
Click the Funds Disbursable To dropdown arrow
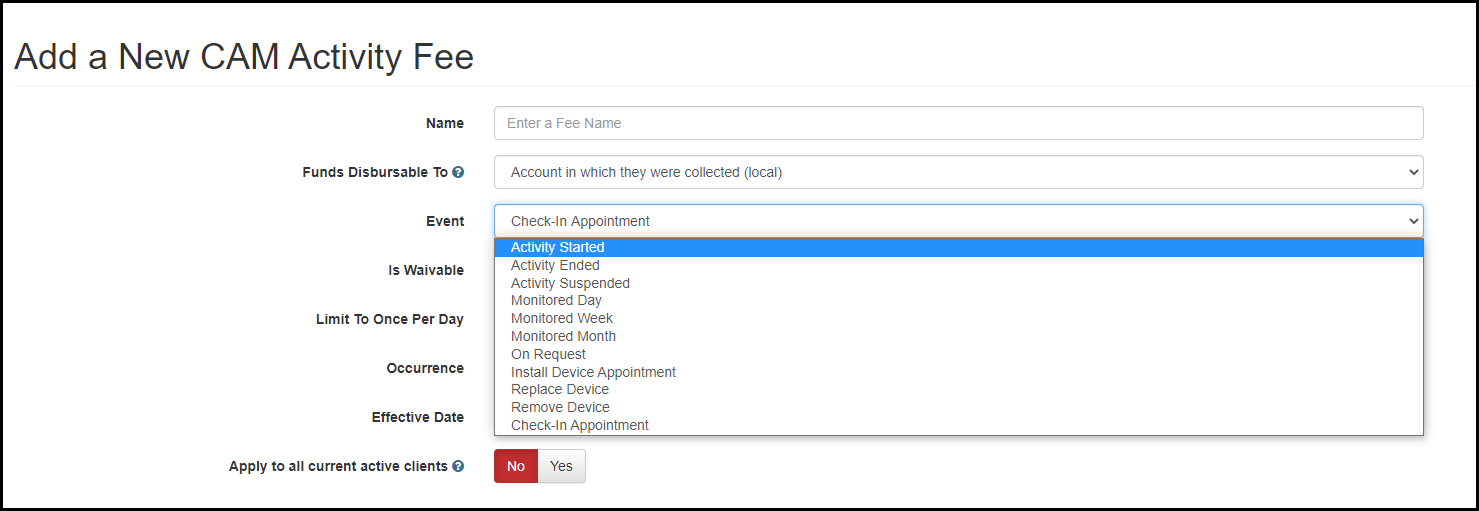click(x=1413, y=172)
